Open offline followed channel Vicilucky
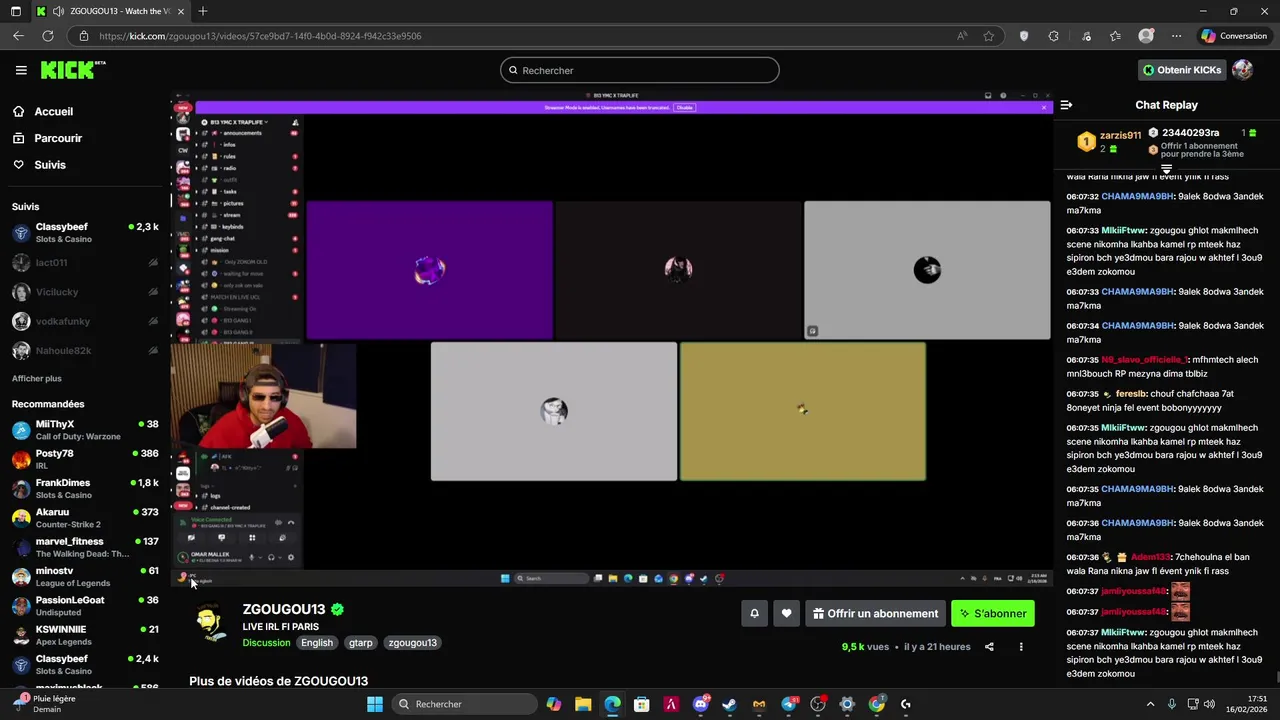Screen dimensions: 1280x720 (x=85, y=292)
